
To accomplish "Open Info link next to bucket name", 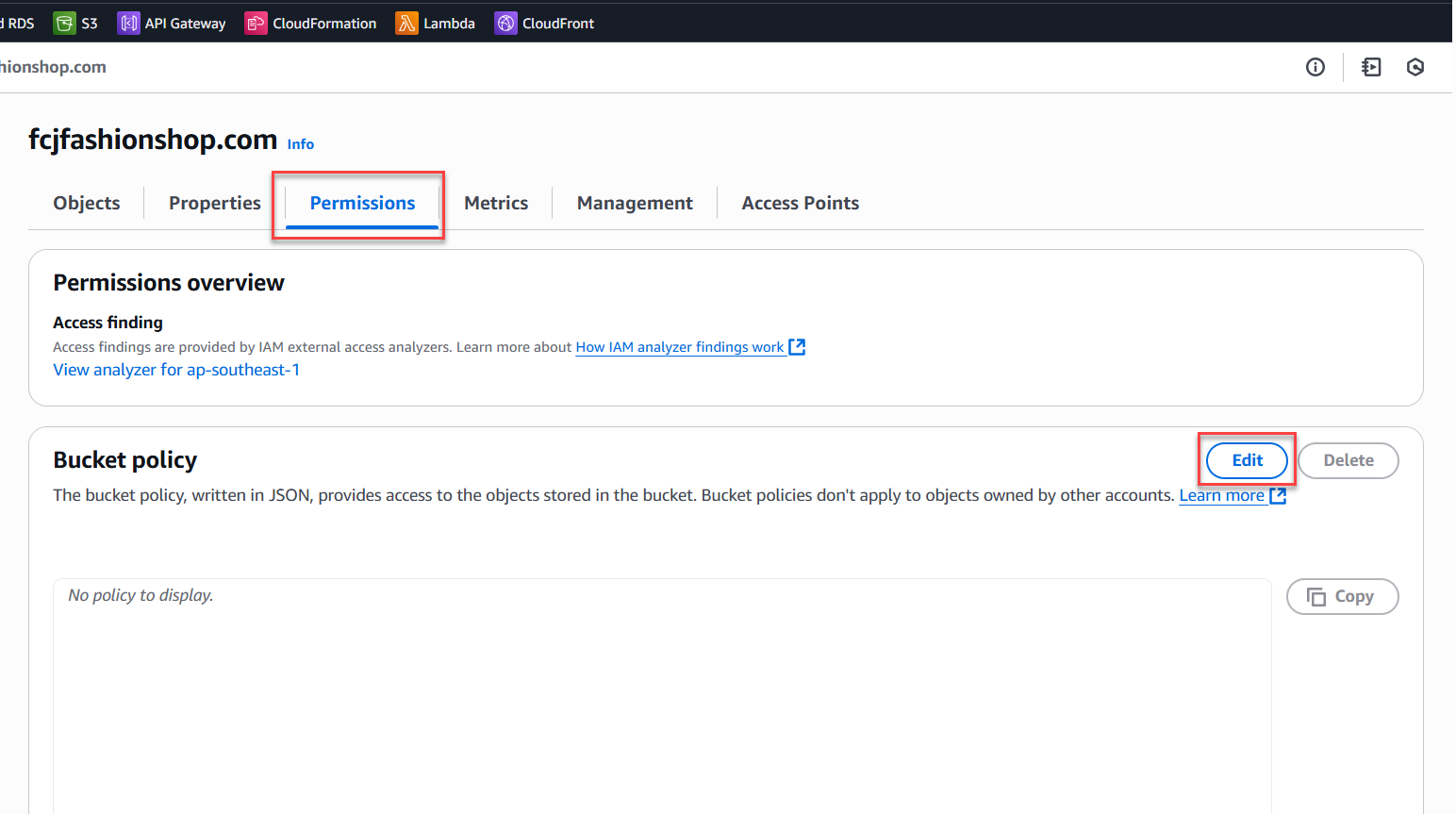I will [301, 144].
